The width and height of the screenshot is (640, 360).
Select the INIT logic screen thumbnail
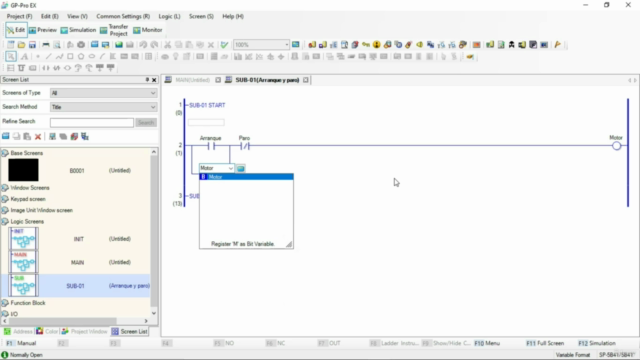pyautogui.click(x=23, y=239)
